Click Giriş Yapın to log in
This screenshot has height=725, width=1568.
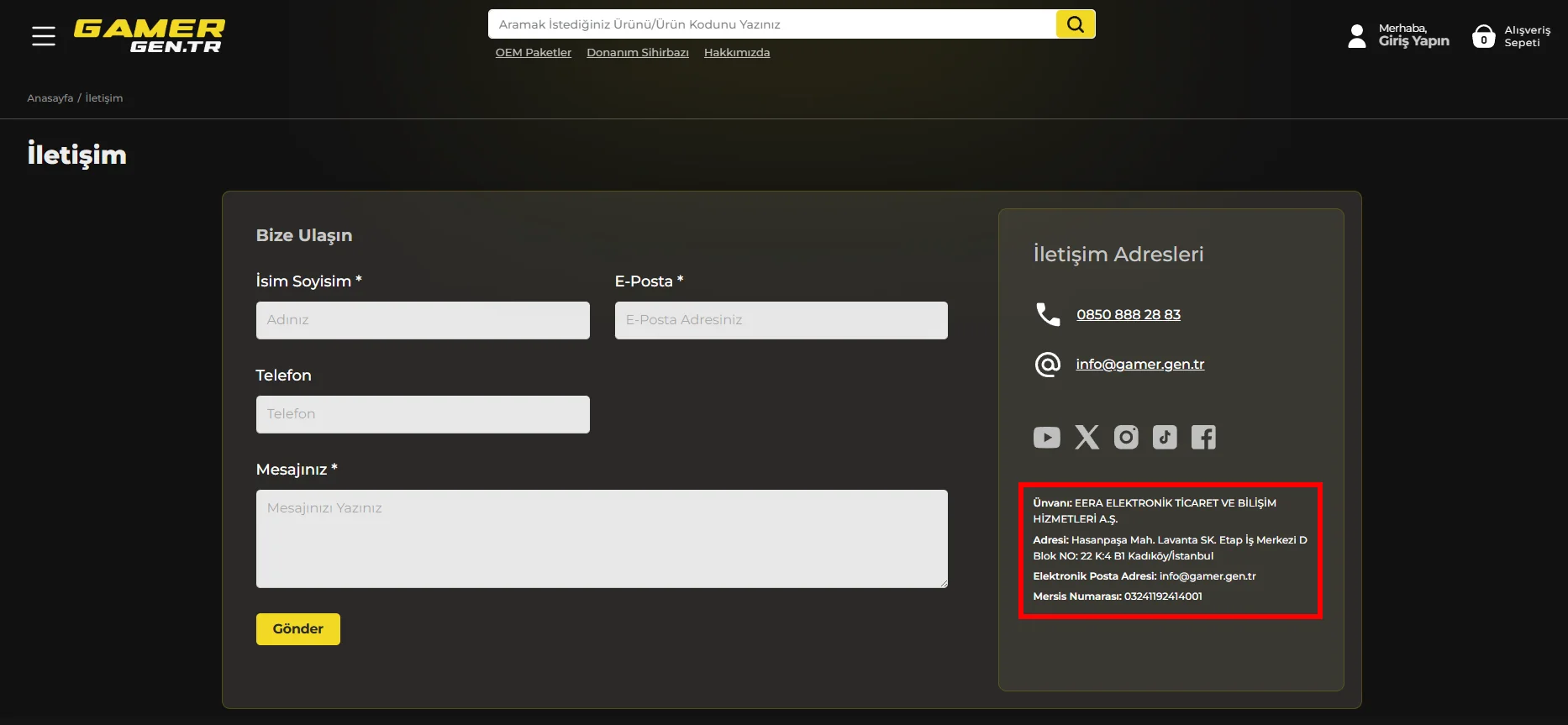pos(1414,40)
